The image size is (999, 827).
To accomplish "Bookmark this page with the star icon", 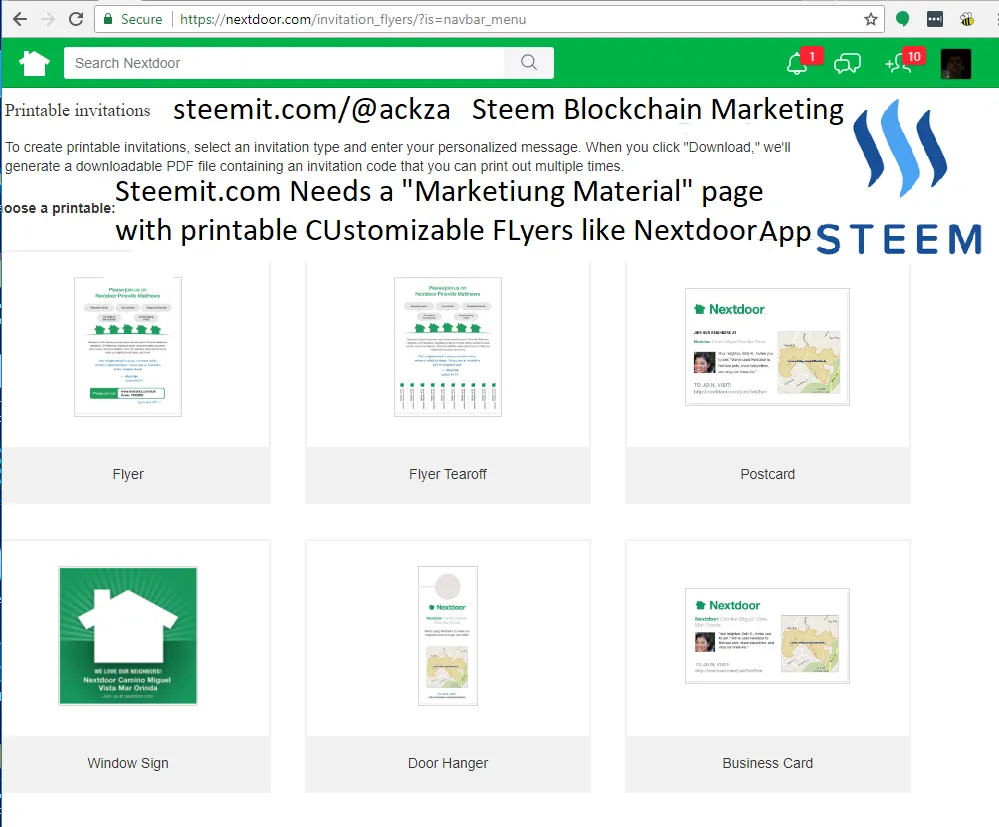I will click(871, 19).
